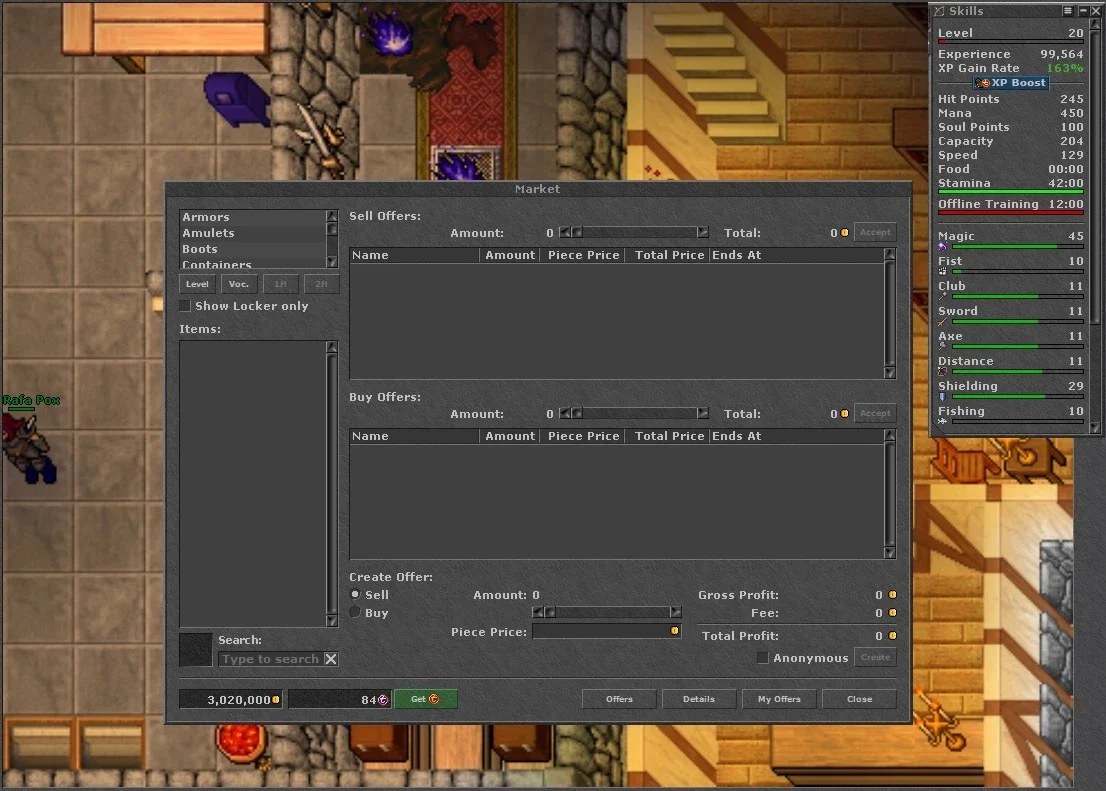The image size is (1106, 791).
Task: Clear the search with the X icon
Action: [x=331, y=659]
